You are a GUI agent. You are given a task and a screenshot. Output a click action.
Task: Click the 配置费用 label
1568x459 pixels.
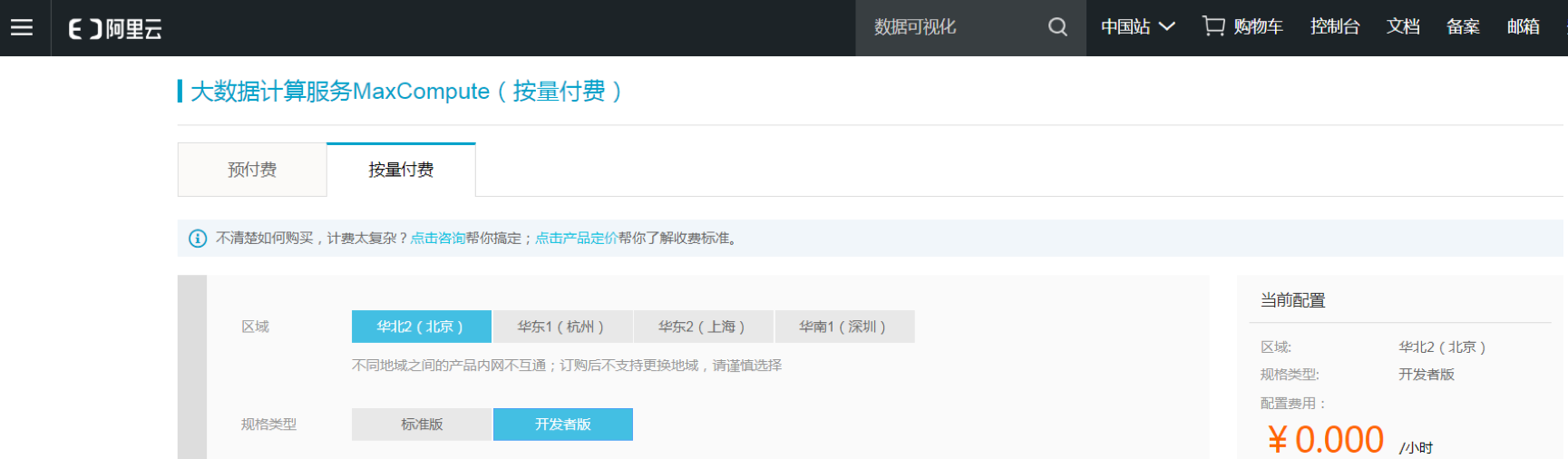(x=1293, y=404)
